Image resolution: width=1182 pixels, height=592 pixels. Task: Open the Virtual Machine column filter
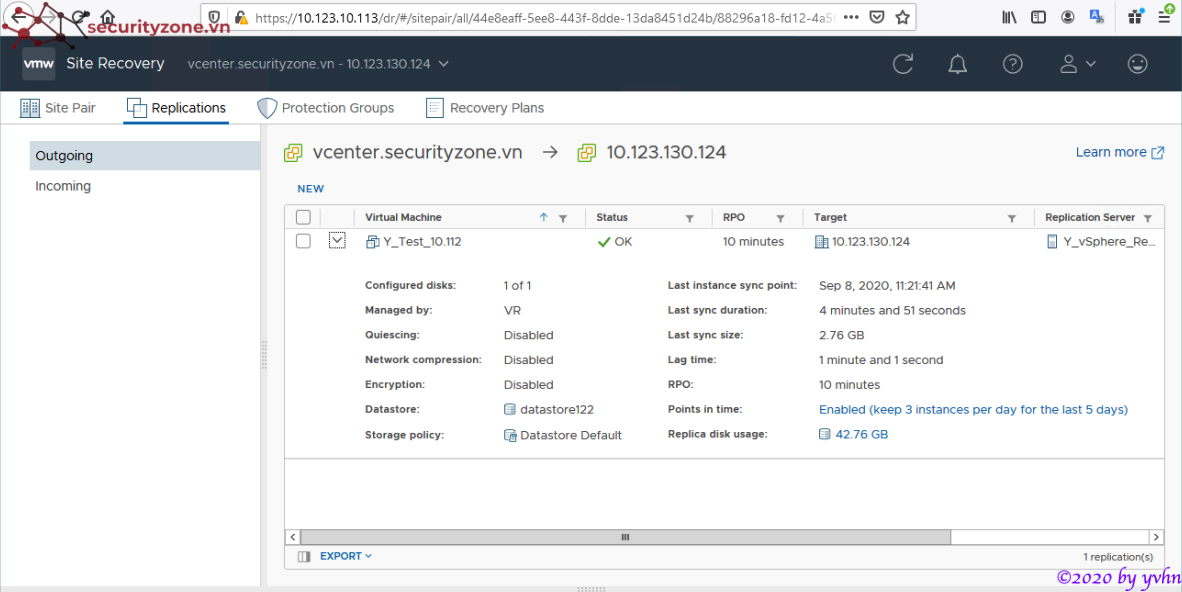click(x=562, y=219)
